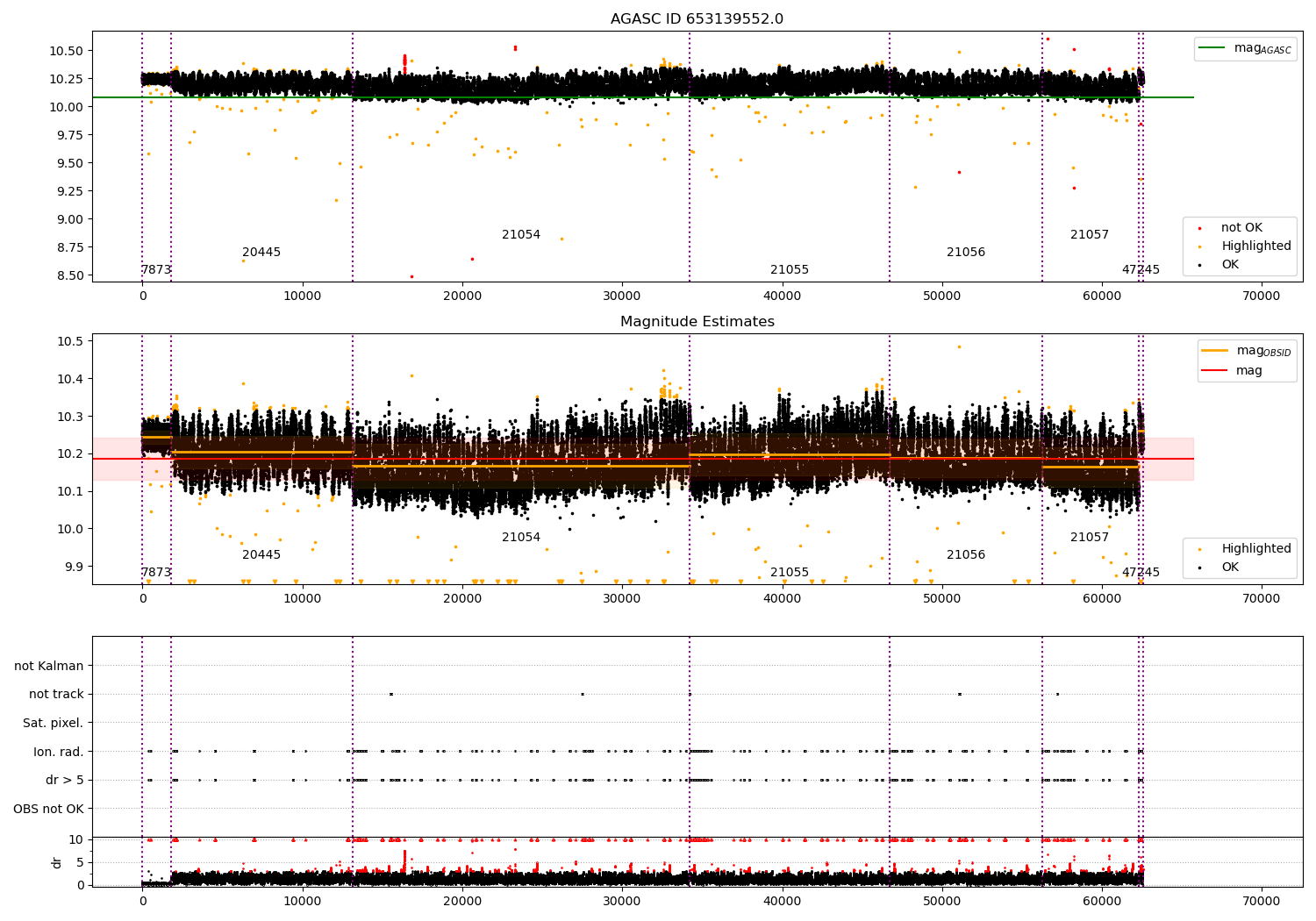Click x-axis tick 60000 under bottom plot
1316x921 pixels.
[1102, 900]
